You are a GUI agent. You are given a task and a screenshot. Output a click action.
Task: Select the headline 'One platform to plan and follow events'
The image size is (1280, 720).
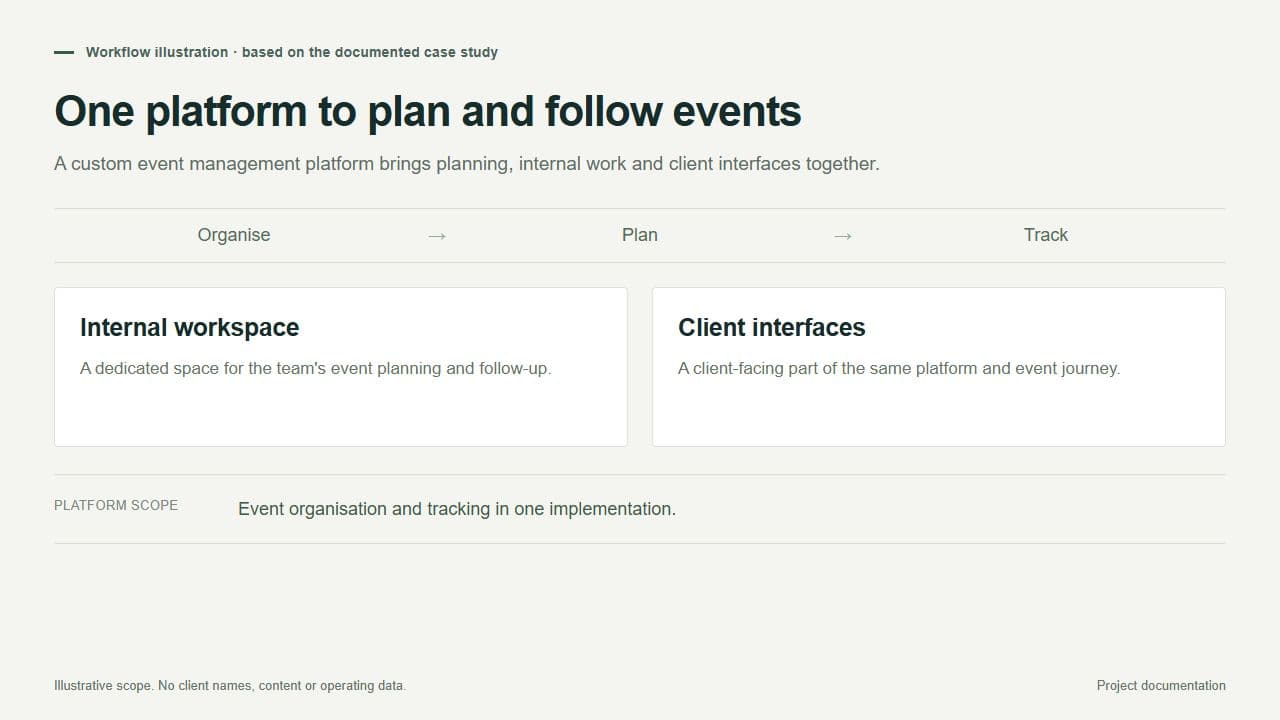click(428, 111)
